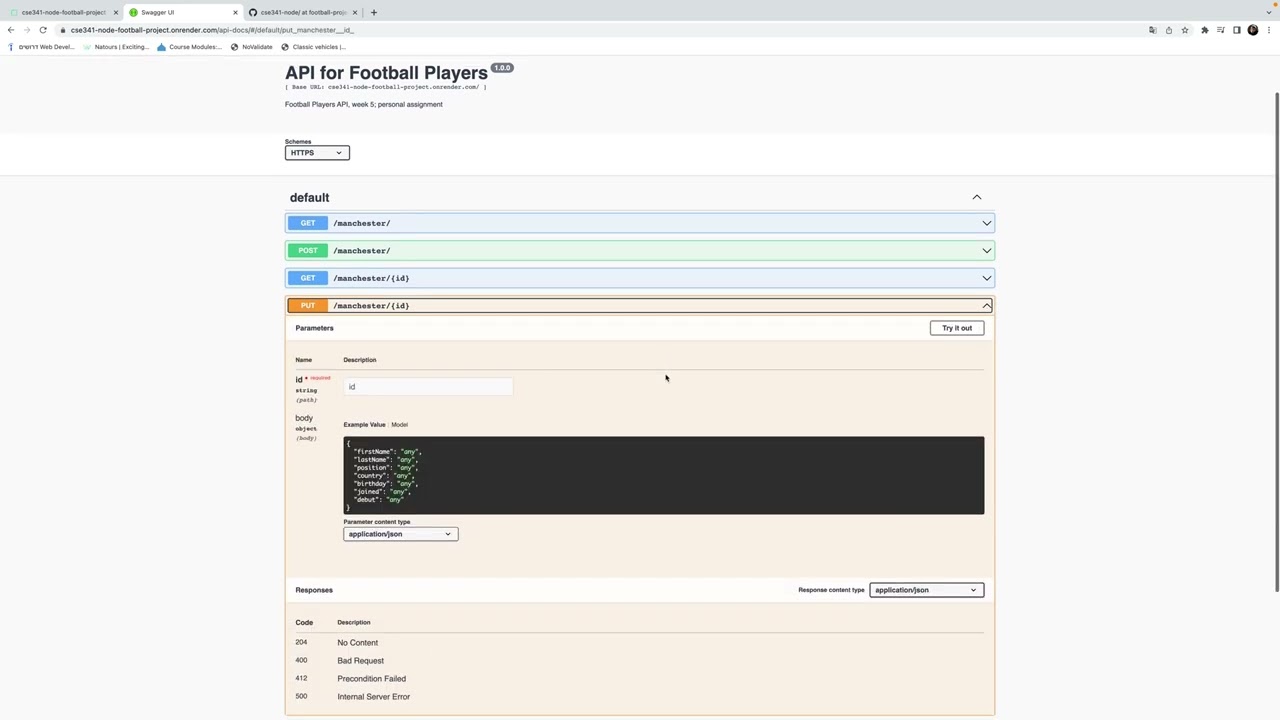This screenshot has height=720, width=1280.
Task: Expand the GET /manchester/{id} operation
Action: tap(640, 278)
